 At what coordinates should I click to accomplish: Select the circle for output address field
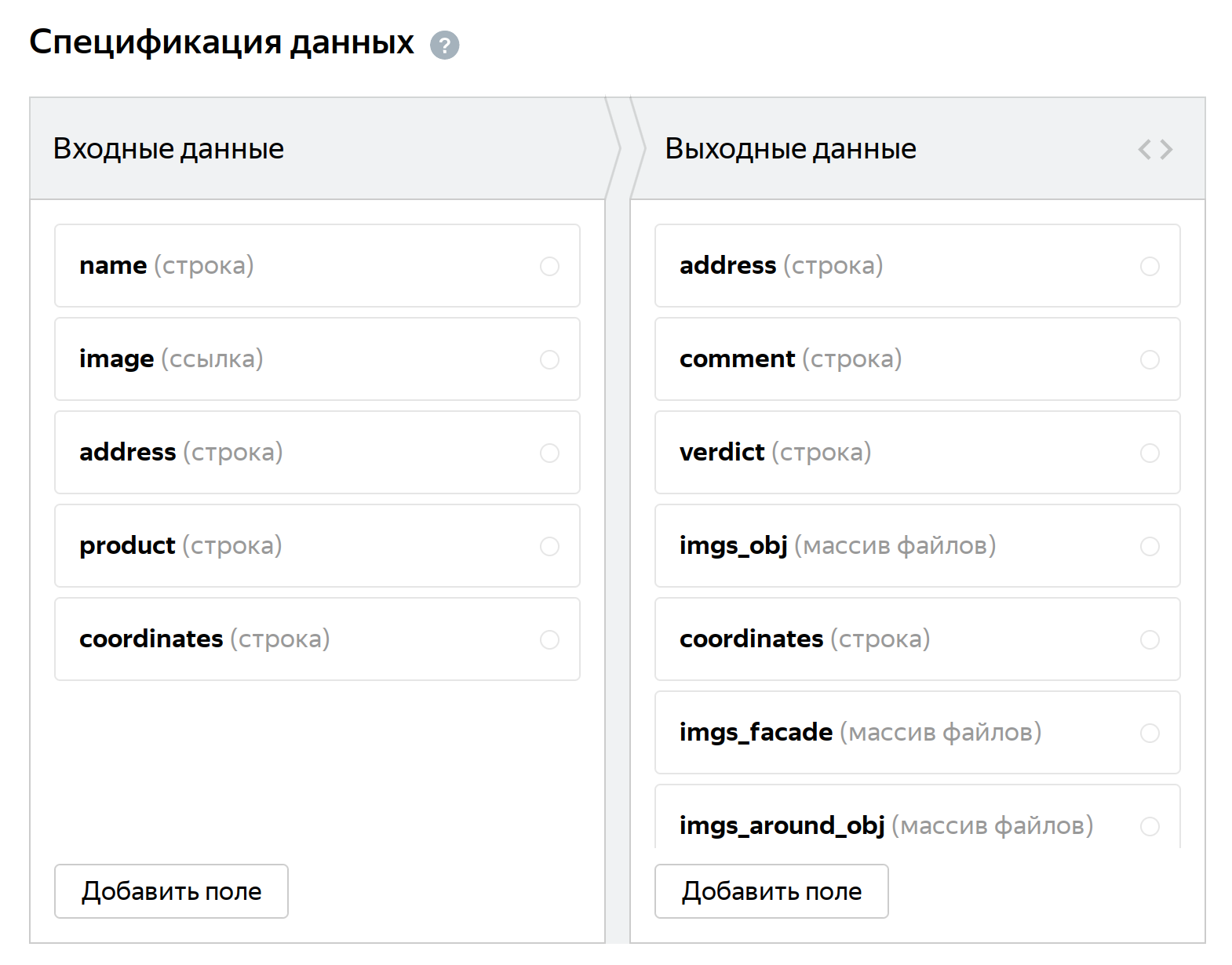(1150, 267)
